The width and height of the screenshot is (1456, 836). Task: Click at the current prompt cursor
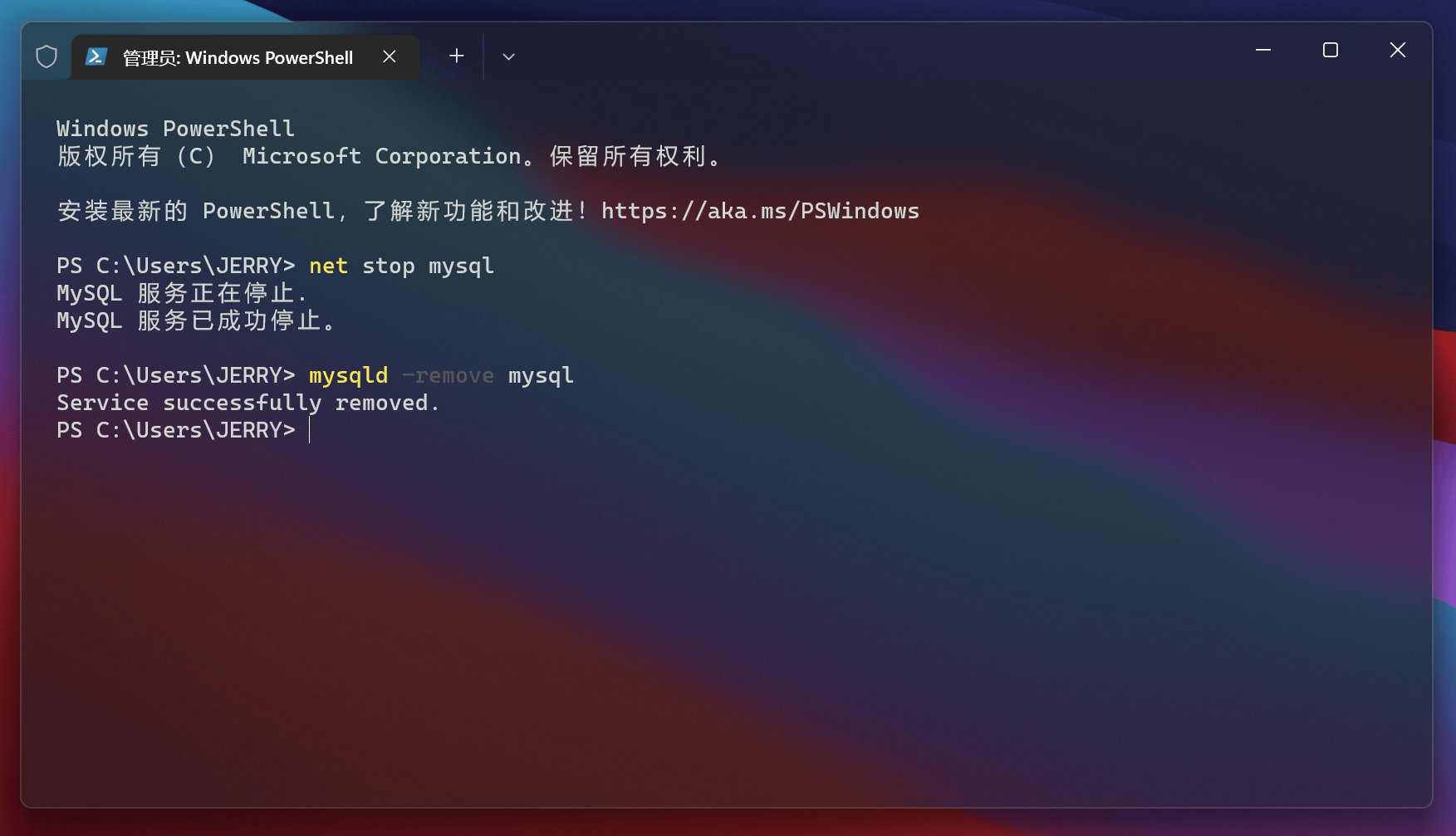(310, 430)
